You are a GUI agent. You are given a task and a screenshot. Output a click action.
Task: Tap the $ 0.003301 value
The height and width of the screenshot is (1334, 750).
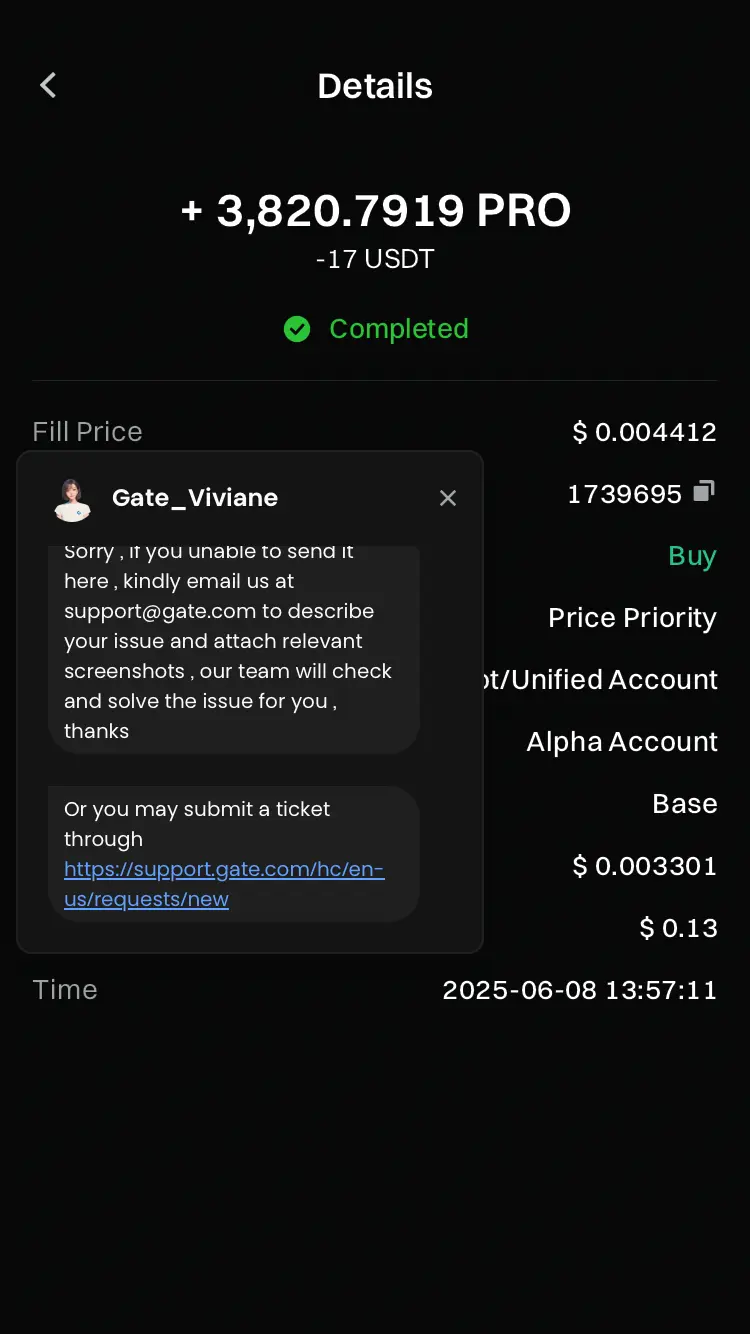click(644, 866)
